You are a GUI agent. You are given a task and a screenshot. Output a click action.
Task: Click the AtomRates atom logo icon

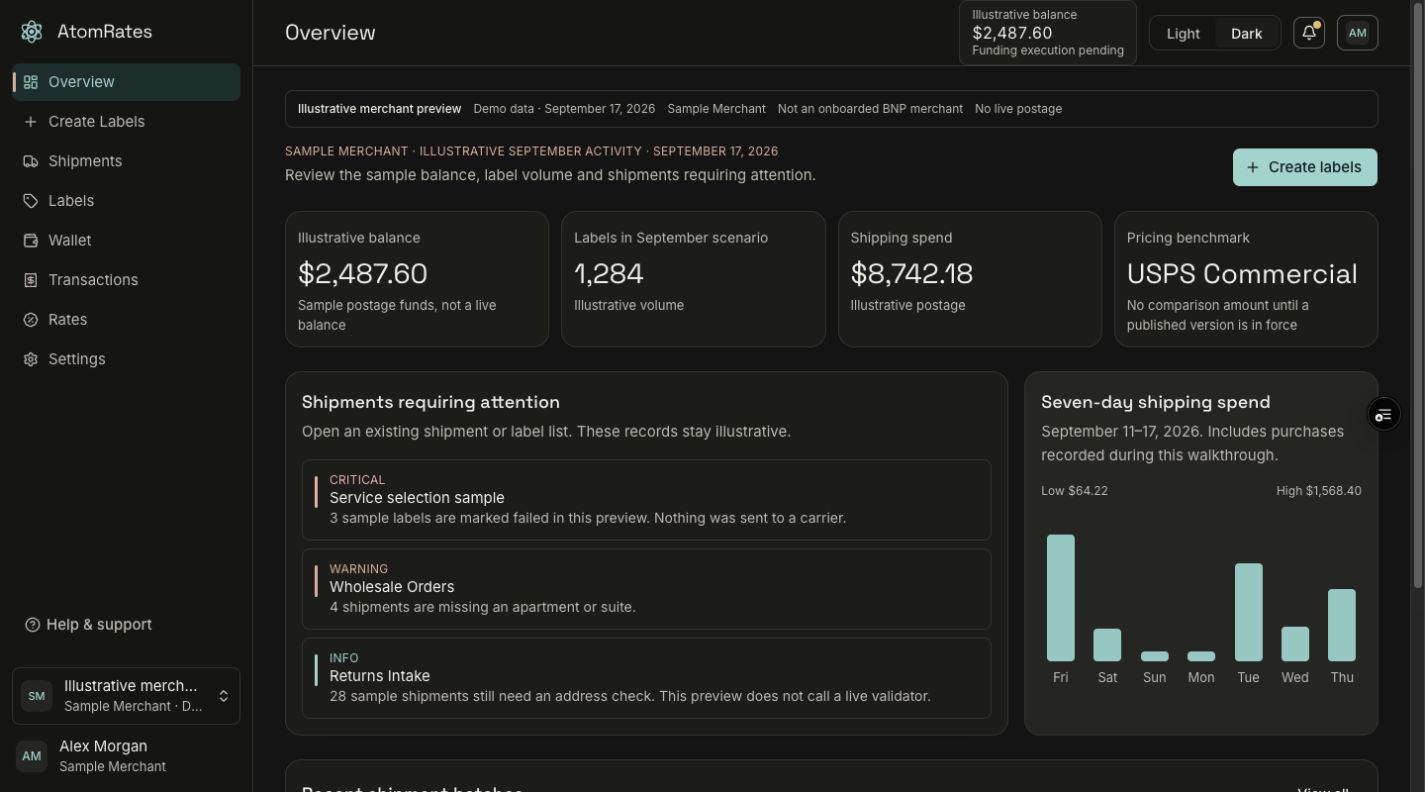31,32
